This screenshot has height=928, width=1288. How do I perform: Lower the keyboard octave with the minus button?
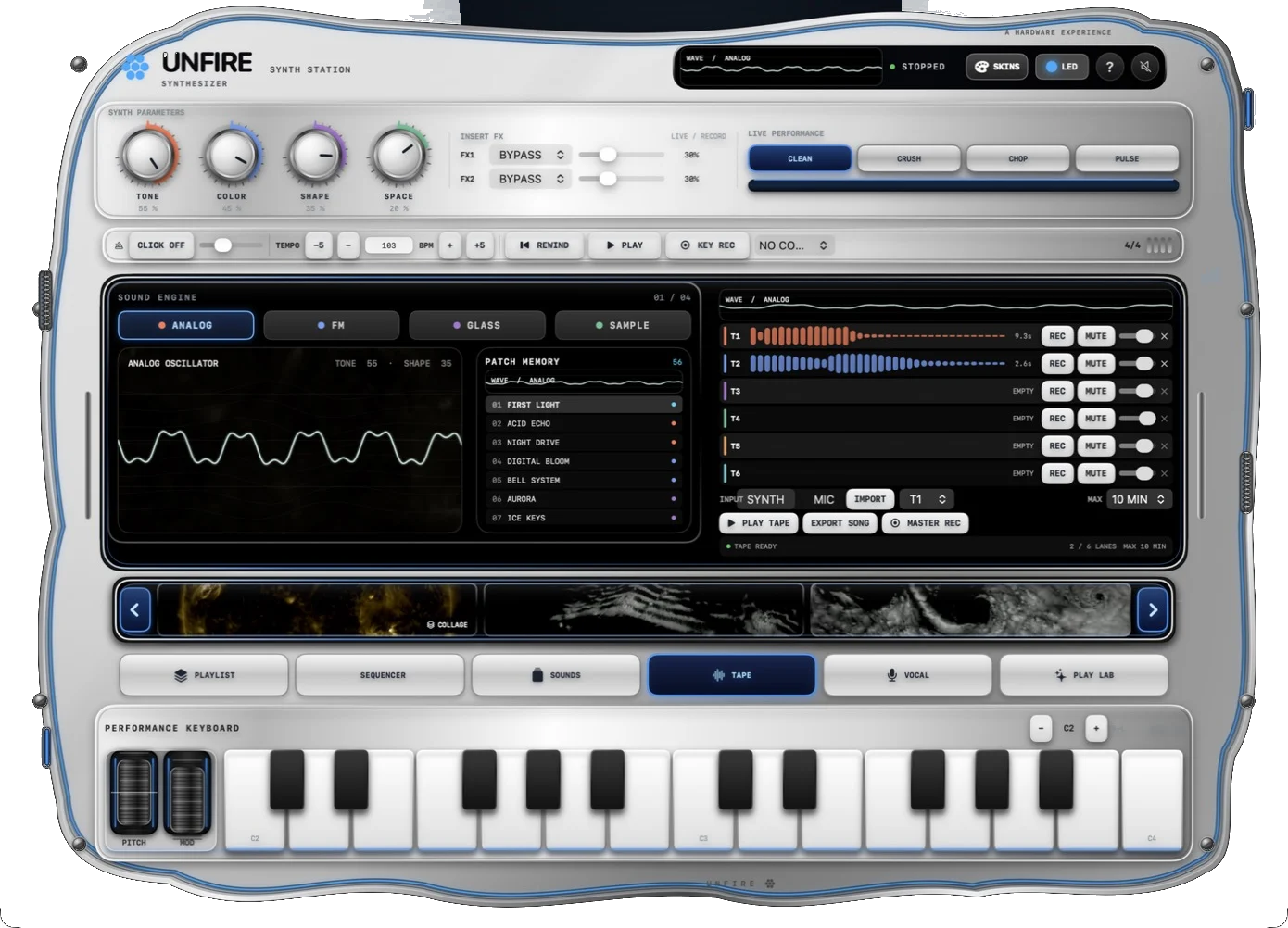tap(1041, 728)
